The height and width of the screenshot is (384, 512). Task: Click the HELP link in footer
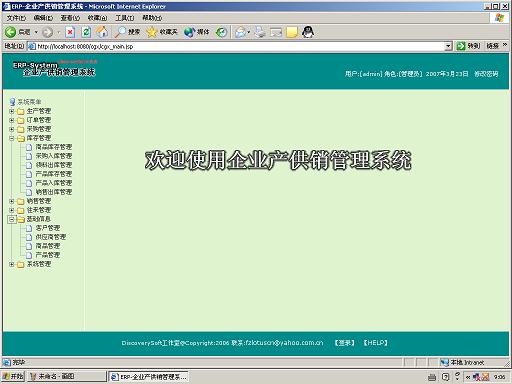[x=375, y=343]
